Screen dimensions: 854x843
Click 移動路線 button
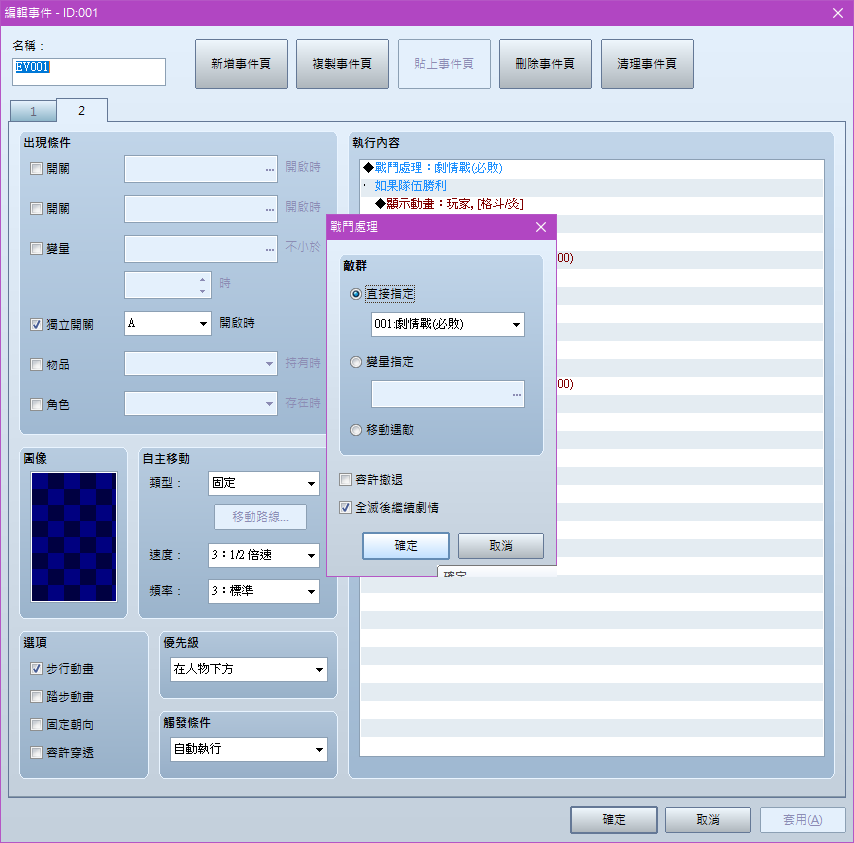(x=260, y=517)
